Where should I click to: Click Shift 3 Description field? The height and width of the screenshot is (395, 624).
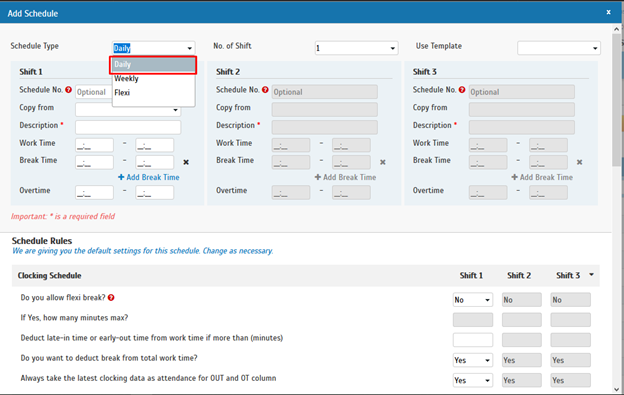click(x=522, y=127)
